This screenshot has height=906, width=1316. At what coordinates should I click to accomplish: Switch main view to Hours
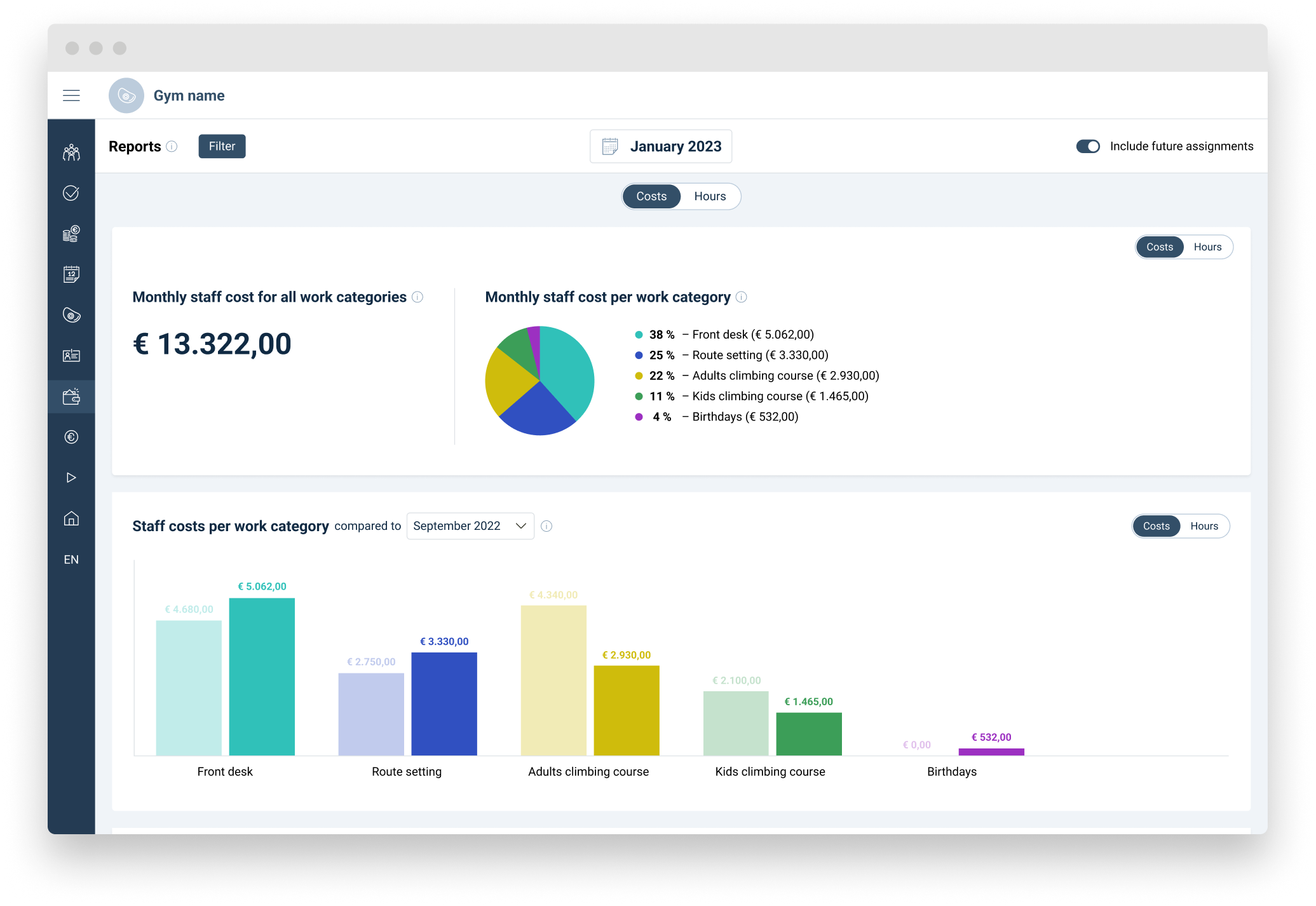709,196
